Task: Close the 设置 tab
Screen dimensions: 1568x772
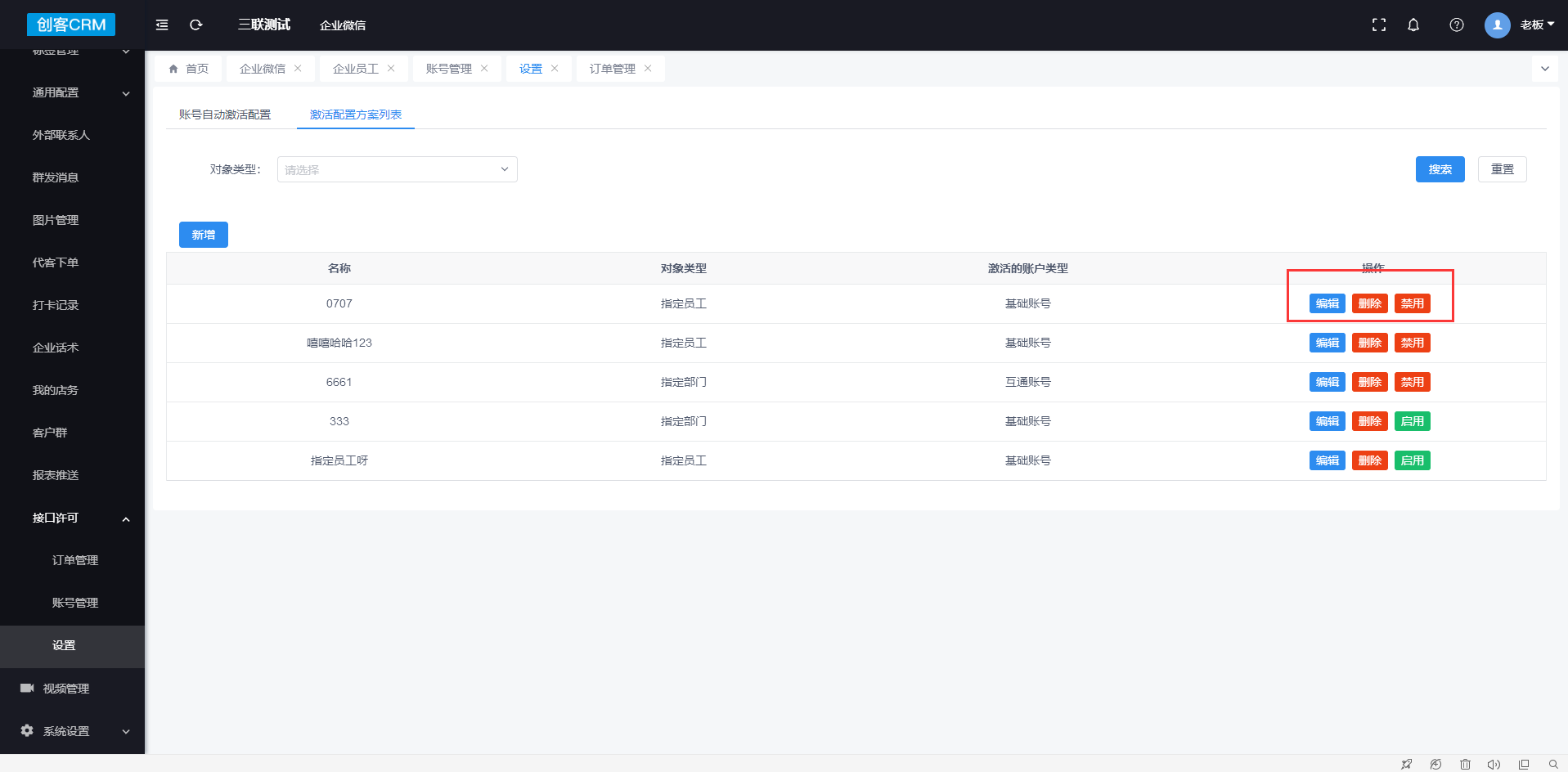Action: [555, 68]
